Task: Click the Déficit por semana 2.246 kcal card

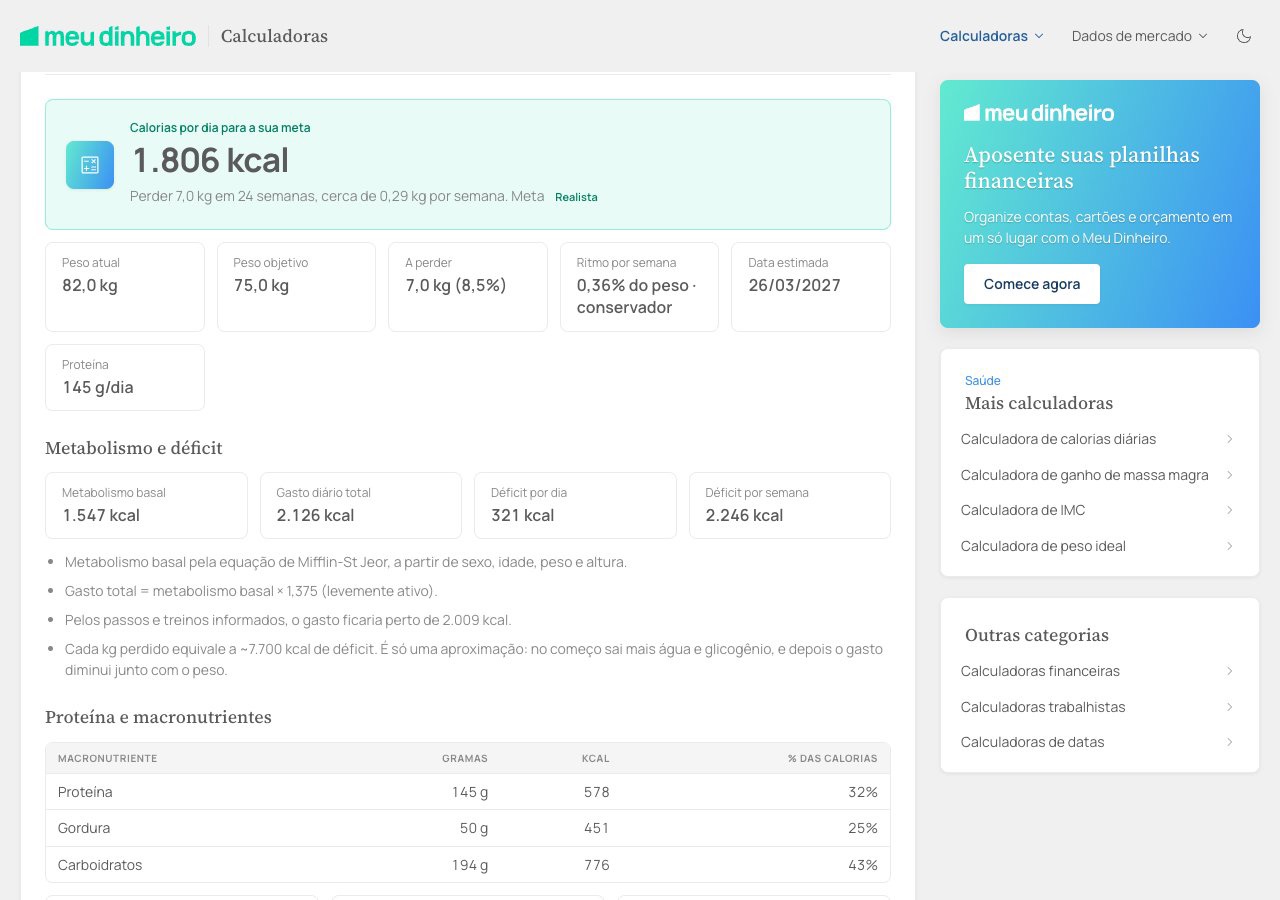Action: pyautogui.click(x=790, y=506)
